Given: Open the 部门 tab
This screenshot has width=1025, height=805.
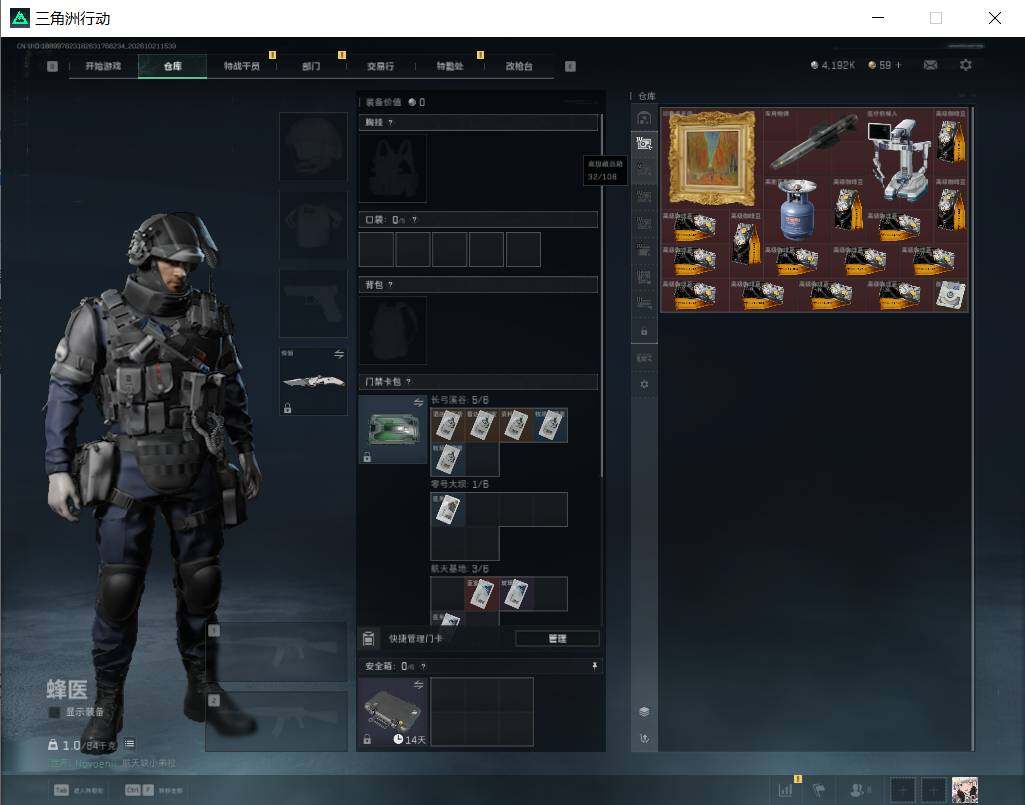Looking at the screenshot, I should pyautogui.click(x=311, y=66).
